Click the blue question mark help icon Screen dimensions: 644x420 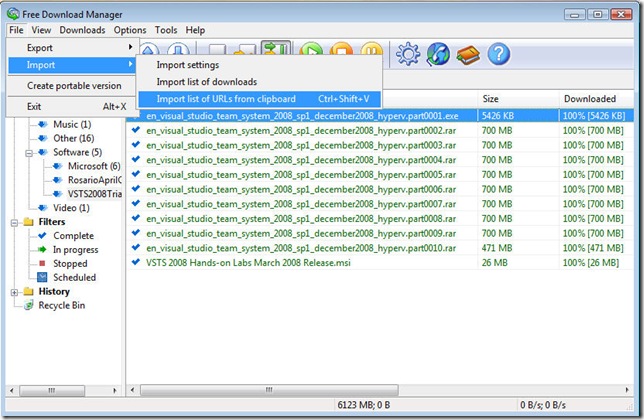[499, 54]
